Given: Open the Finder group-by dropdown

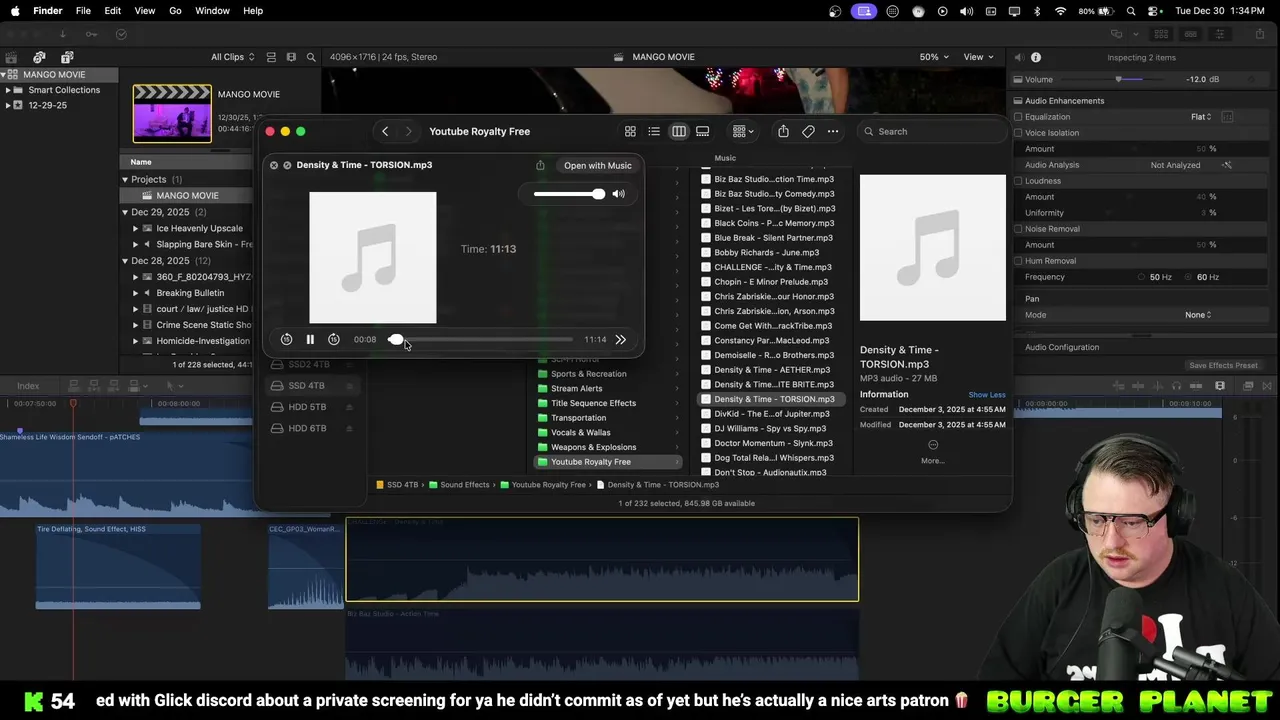Looking at the screenshot, I should (x=743, y=131).
